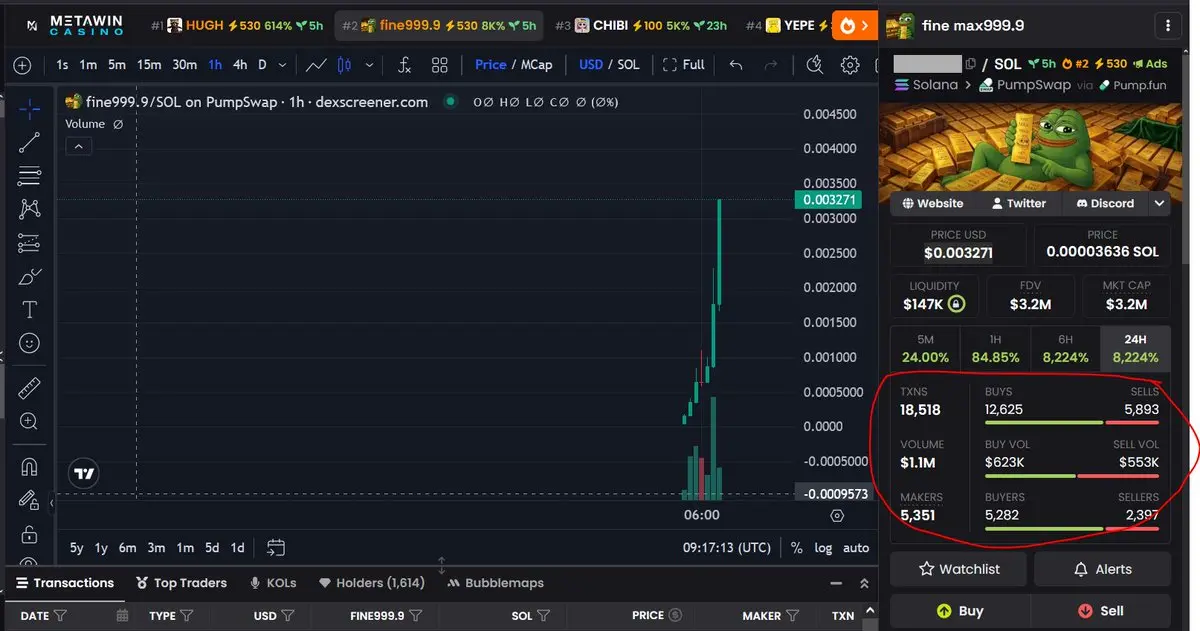The width and height of the screenshot is (1200, 631).
Task: Toggle log scale on price axis
Action: (823, 548)
